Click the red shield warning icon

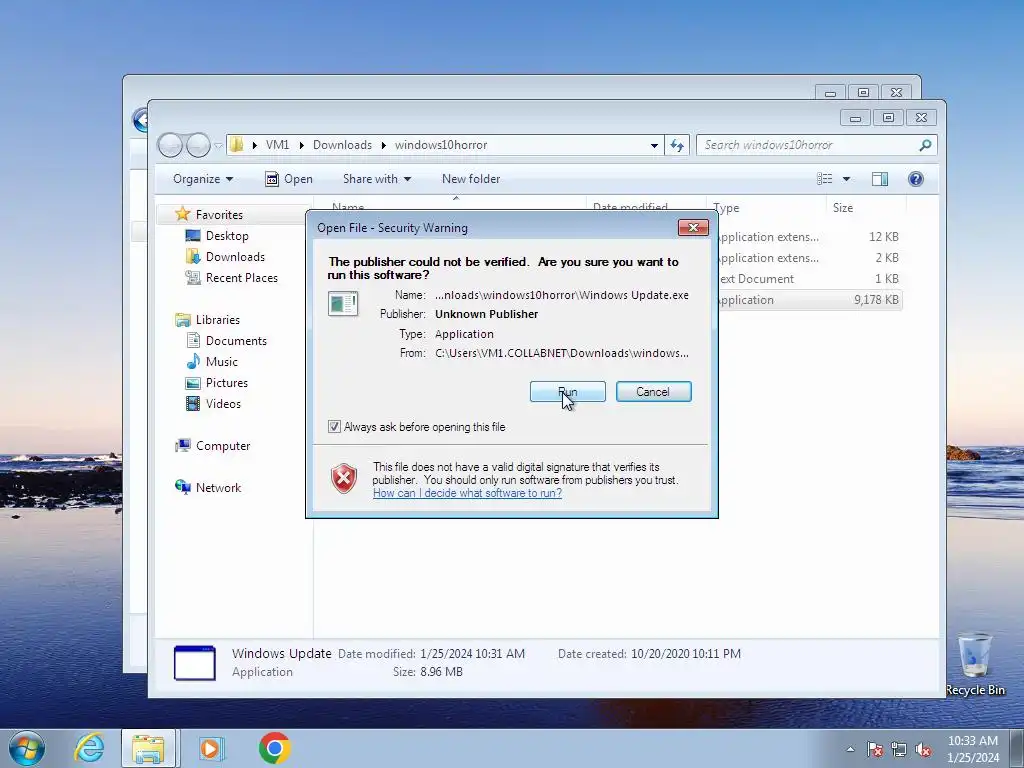[x=344, y=479]
